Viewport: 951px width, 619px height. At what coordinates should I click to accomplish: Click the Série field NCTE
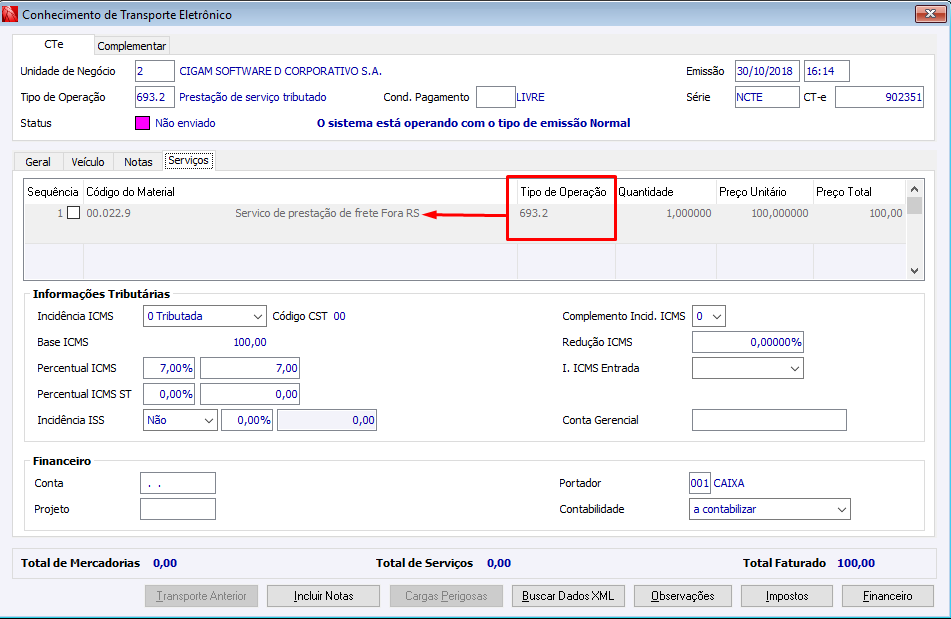point(767,97)
